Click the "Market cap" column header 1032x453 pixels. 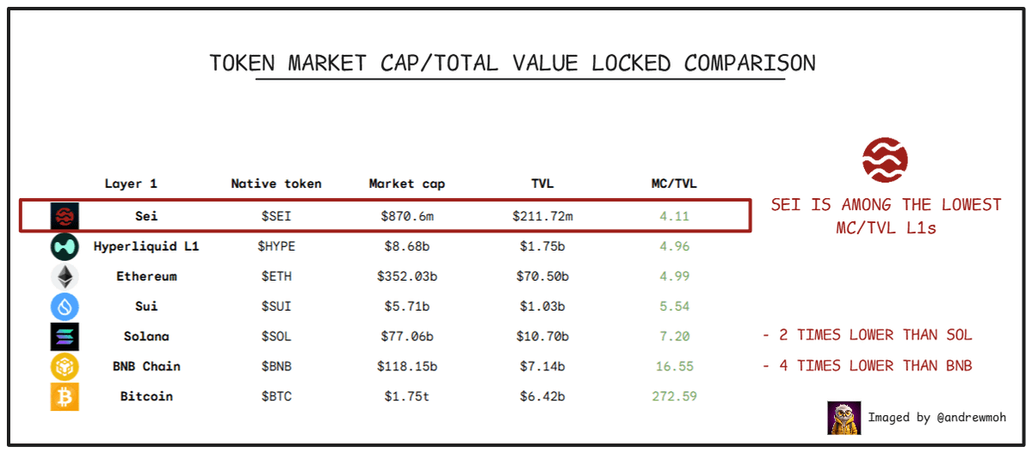pos(407,184)
